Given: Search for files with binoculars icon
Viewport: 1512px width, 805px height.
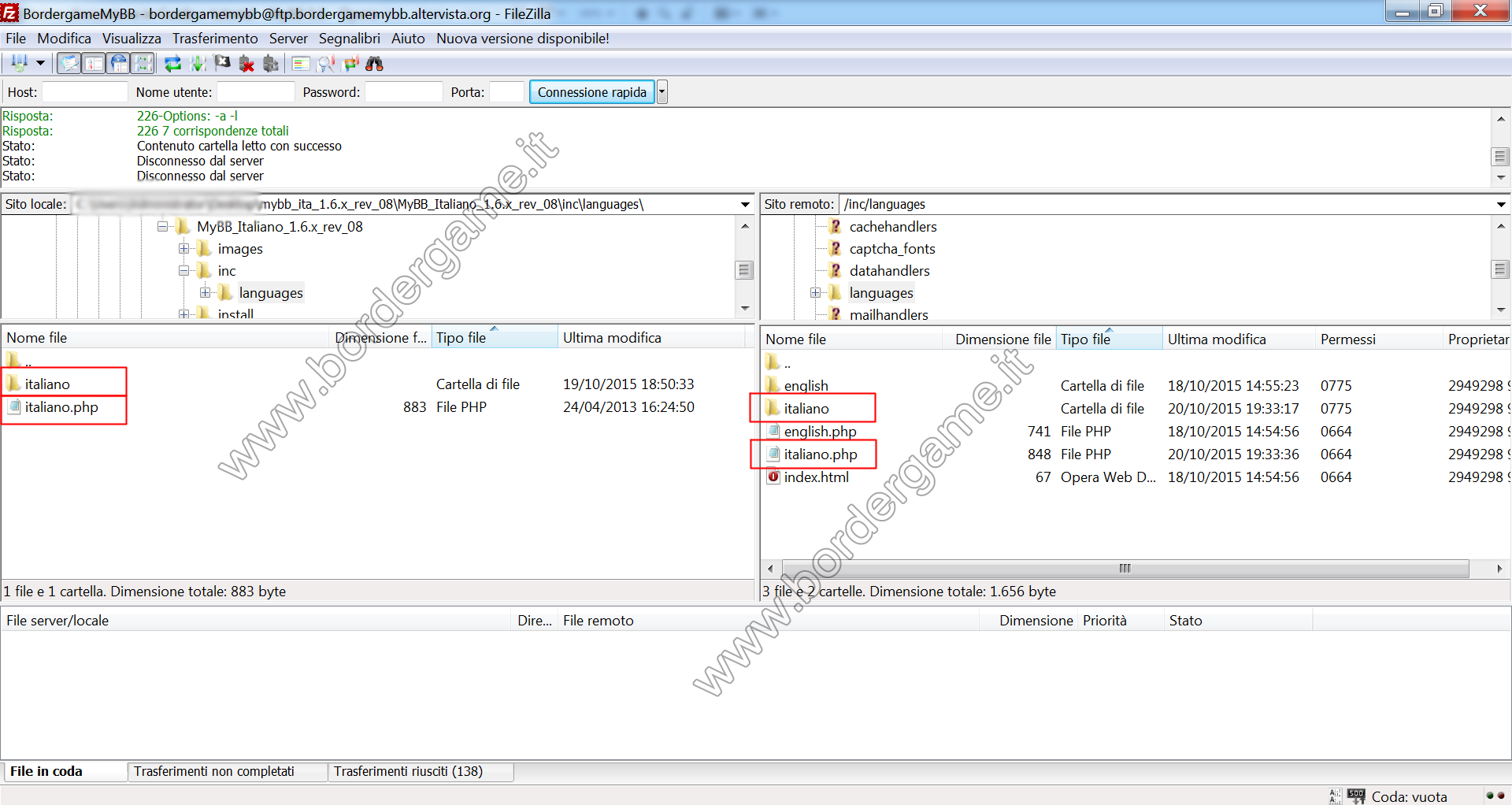Looking at the screenshot, I should point(375,63).
